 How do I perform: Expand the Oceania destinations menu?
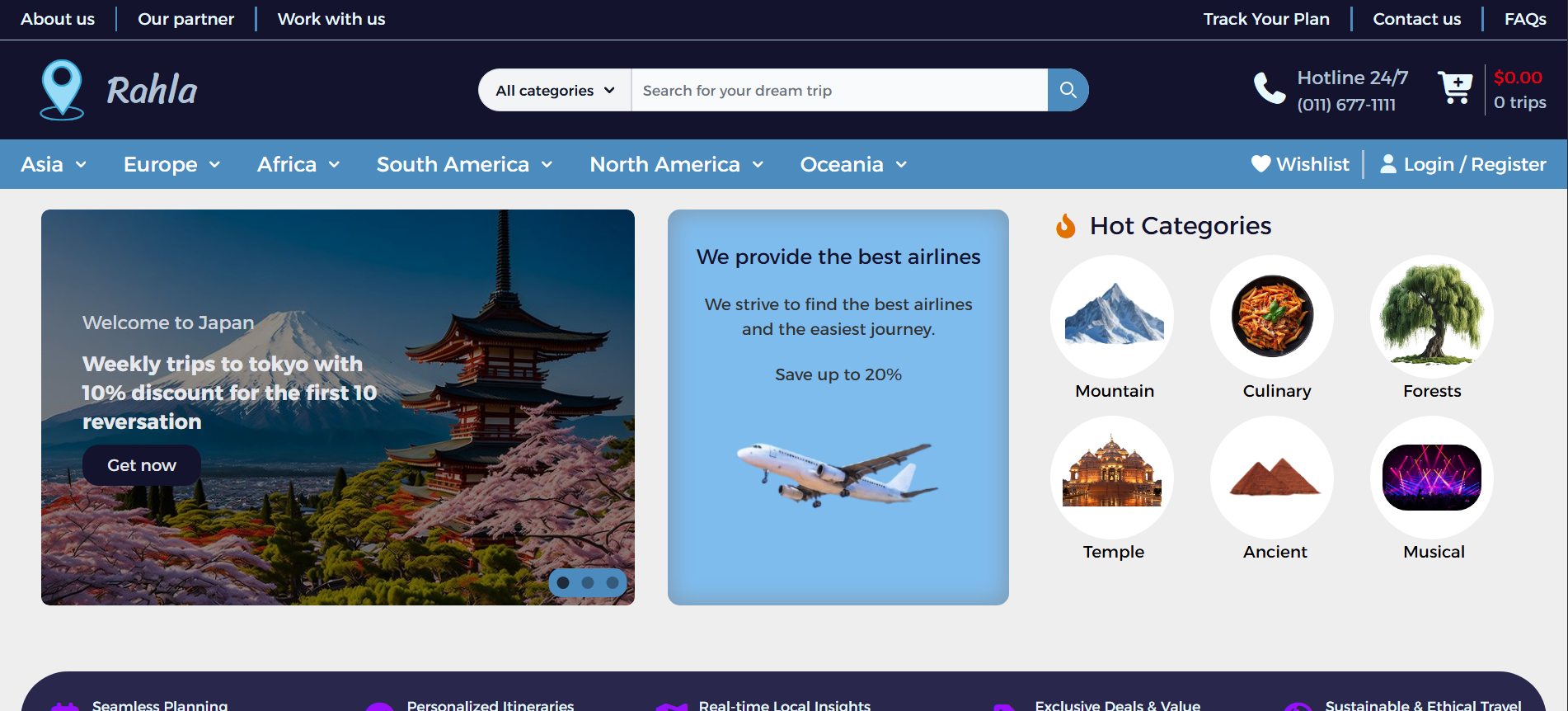(854, 164)
